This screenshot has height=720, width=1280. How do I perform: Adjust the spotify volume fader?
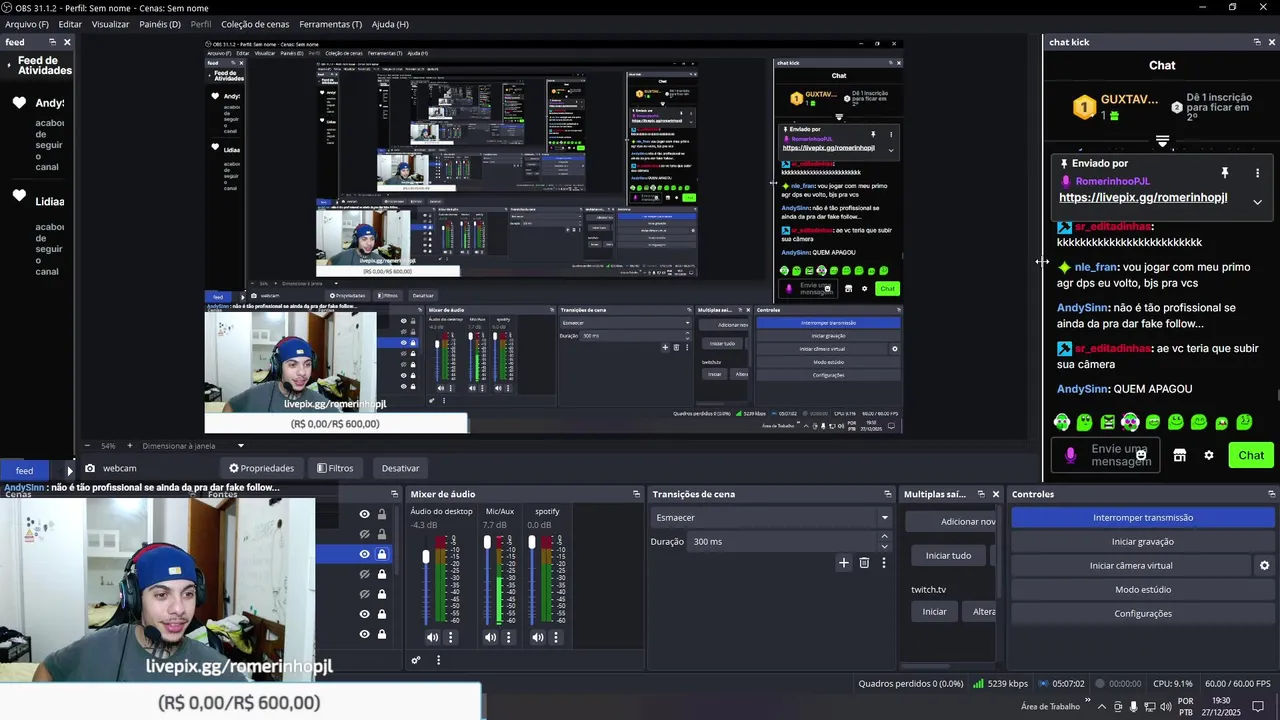pyautogui.click(x=532, y=543)
